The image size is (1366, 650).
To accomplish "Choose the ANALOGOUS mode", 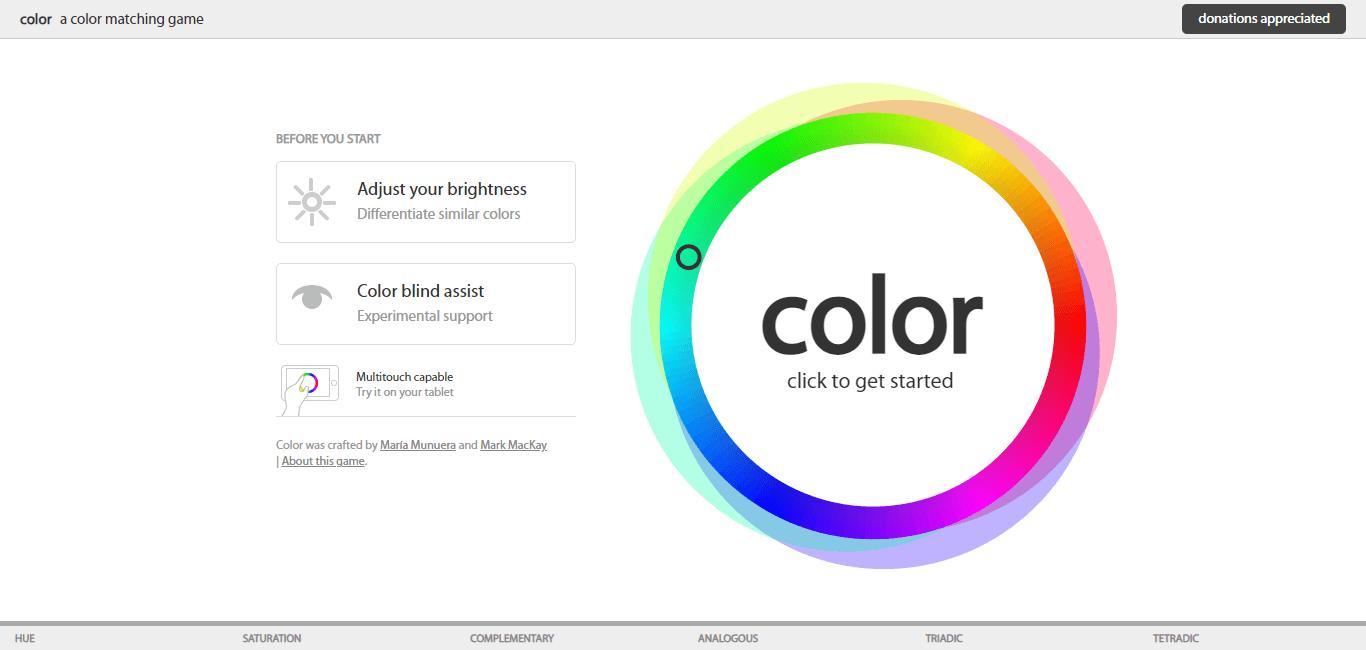I will 728,638.
